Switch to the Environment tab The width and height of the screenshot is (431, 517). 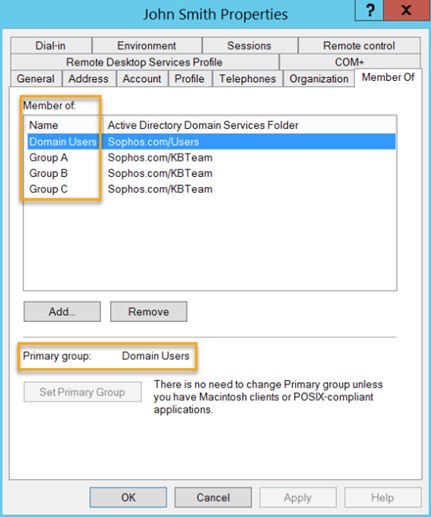147,46
